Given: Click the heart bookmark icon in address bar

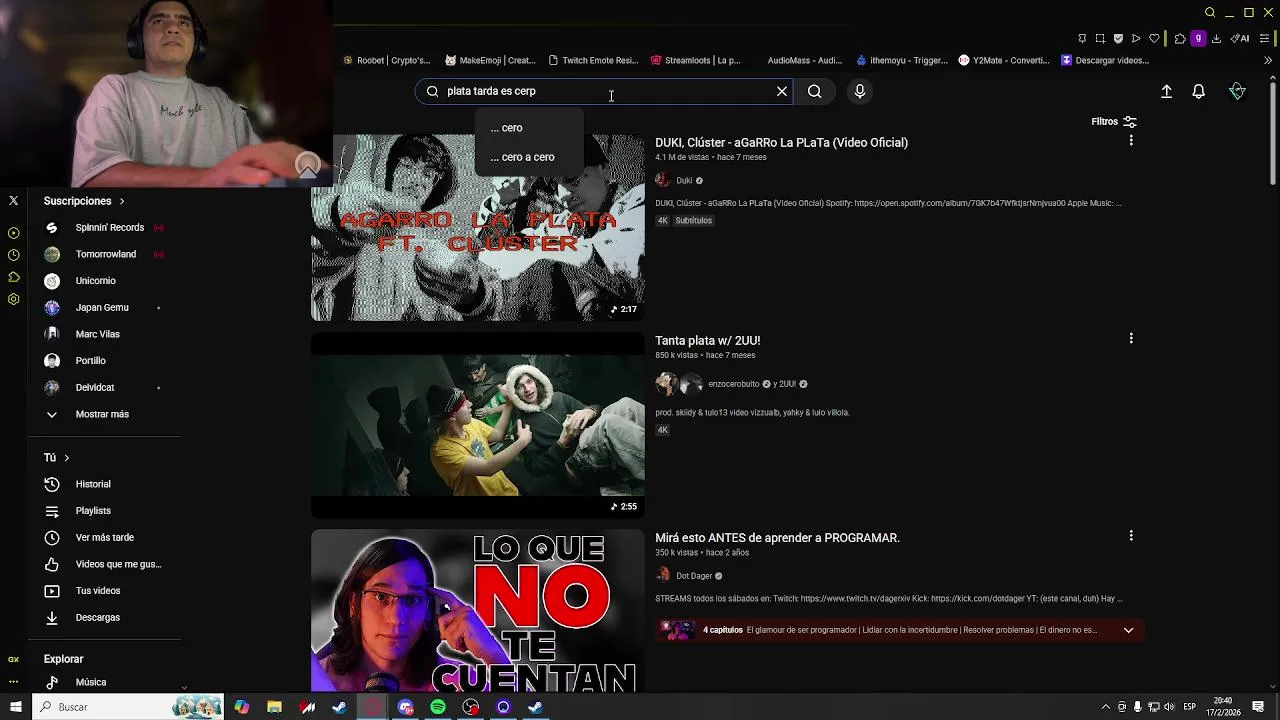Looking at the screenshot, I should point(1154,39).
